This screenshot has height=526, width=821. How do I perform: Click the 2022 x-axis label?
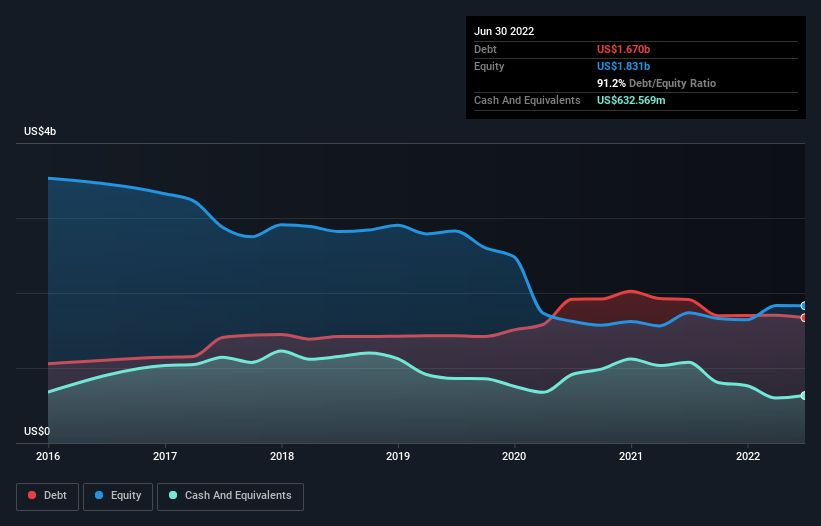coord(748,456)
